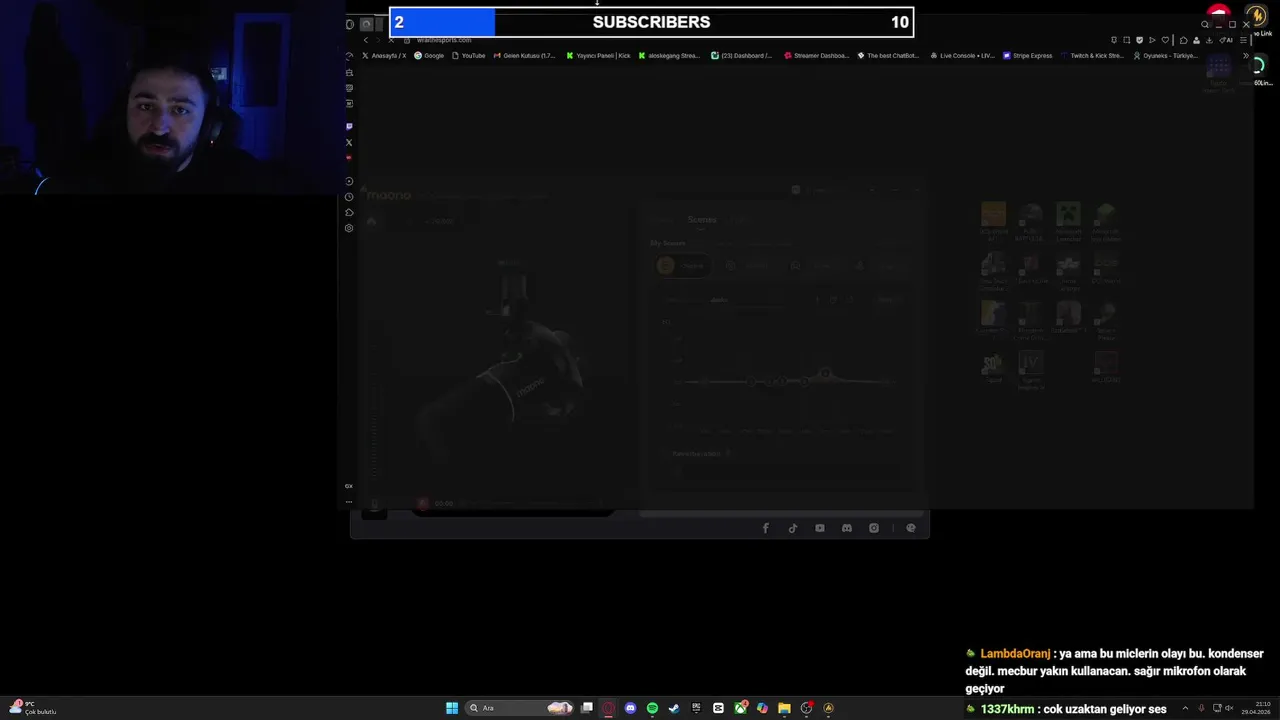This screenshot has height=720, width=1280.
Task: Click the 1337khrm chat username
Action: [1007, 709]
